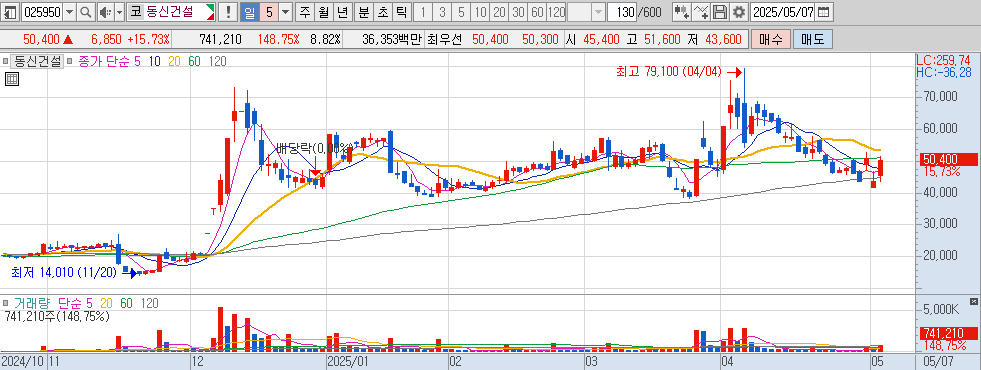Image resolution: width=981 pixels, height=370 pixels.
Task: Click the current price 50,400 in quote bar
Action: pos(41,39)
